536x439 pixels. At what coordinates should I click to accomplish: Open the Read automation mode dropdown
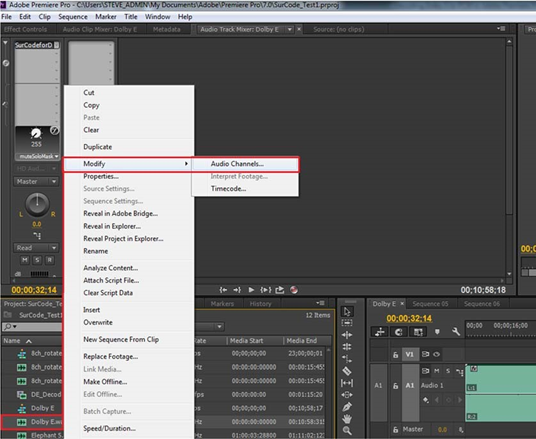coord(36,248)
